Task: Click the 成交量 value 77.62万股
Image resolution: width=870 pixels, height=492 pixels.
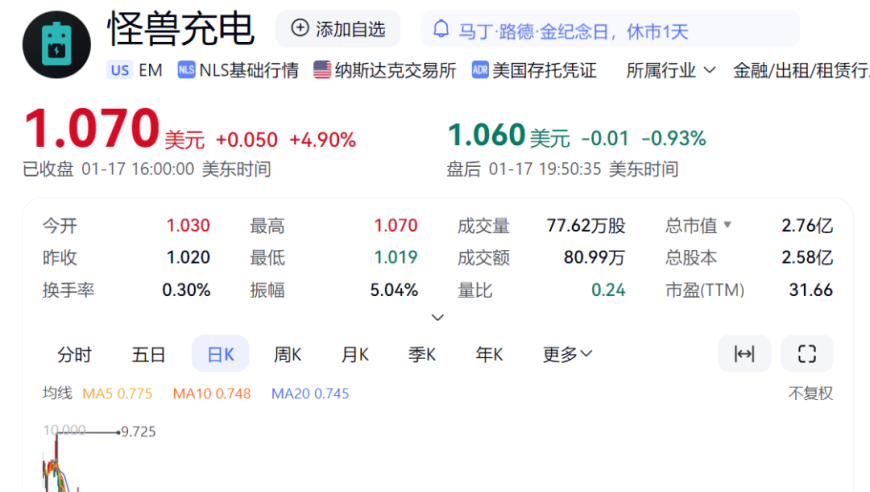Action: click(586, 226)
